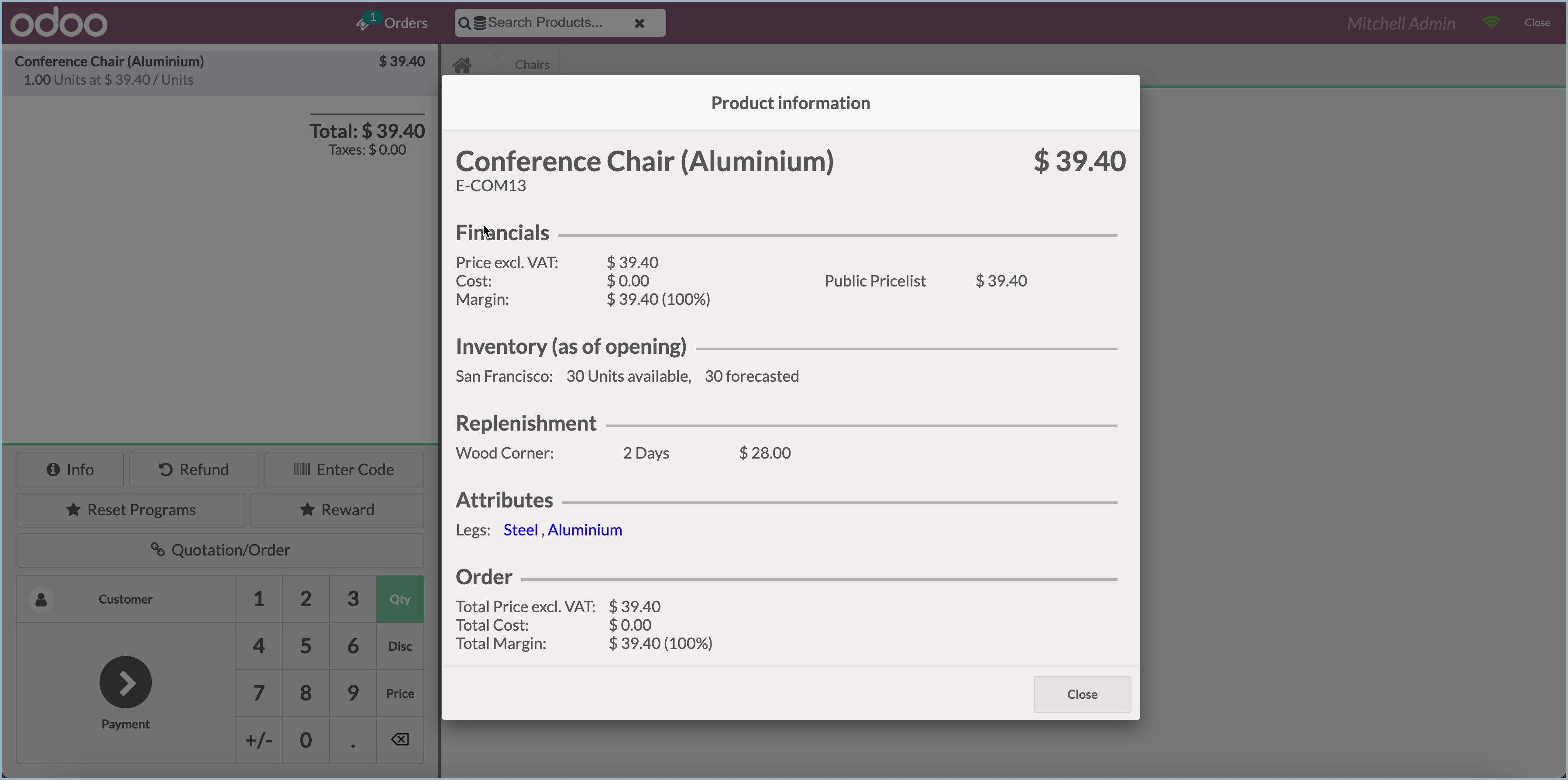Toggle the +/- sign key
This screenshot has width=1568, height=780.
[259, 740]
